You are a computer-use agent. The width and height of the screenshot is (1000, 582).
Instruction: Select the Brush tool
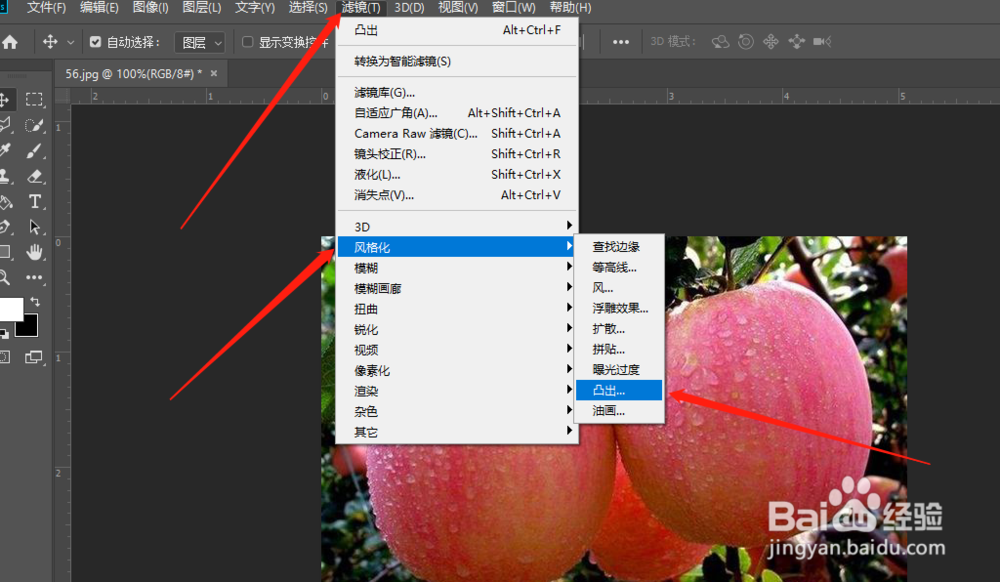point(34,150)
